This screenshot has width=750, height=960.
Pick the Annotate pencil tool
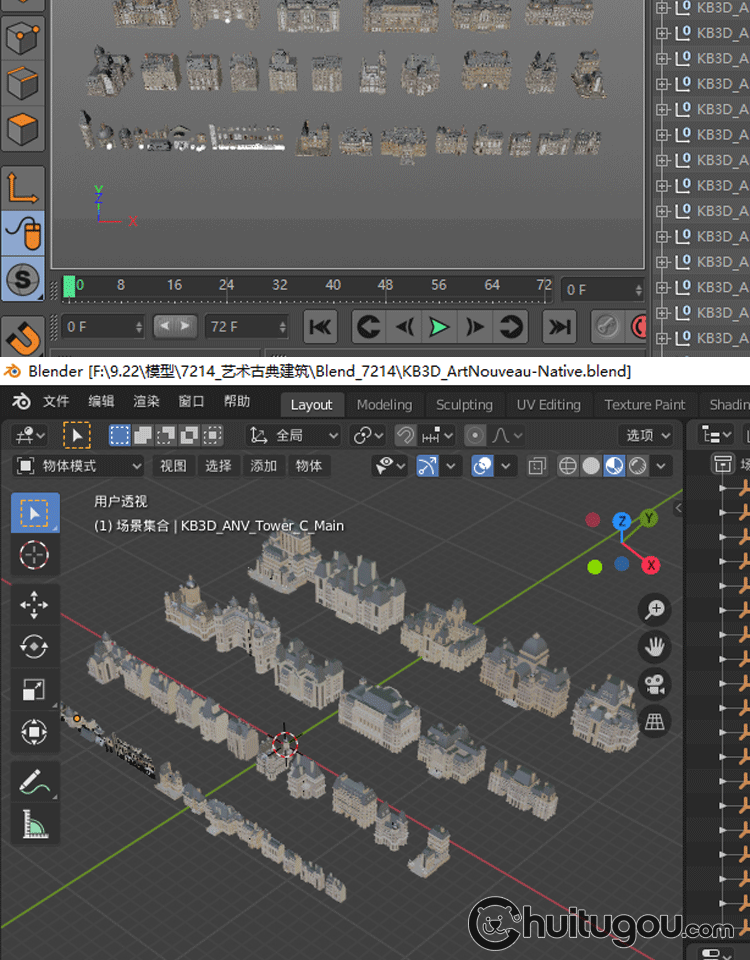click(35, 782)
